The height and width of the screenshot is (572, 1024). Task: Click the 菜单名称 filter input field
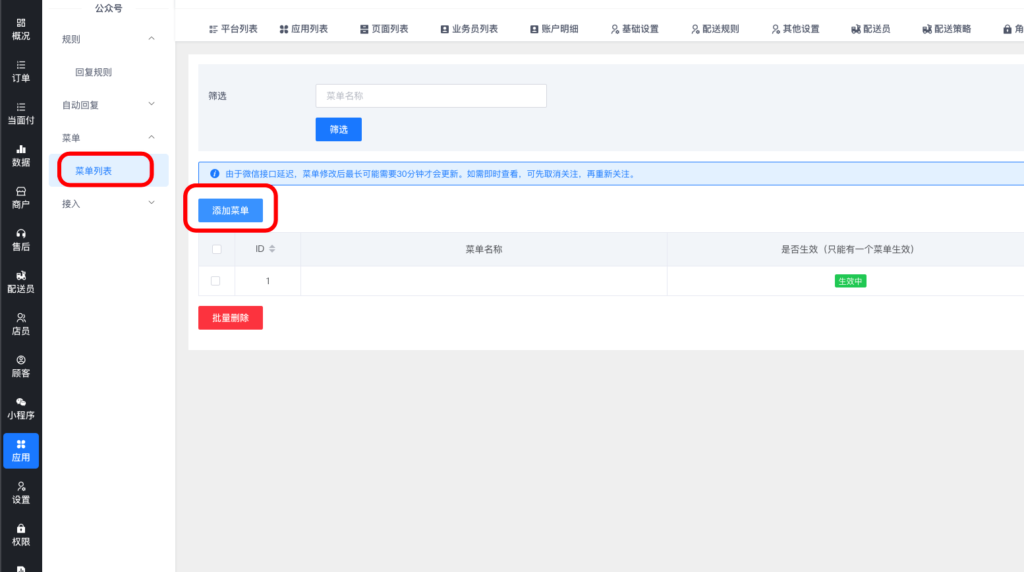[431, 96]
